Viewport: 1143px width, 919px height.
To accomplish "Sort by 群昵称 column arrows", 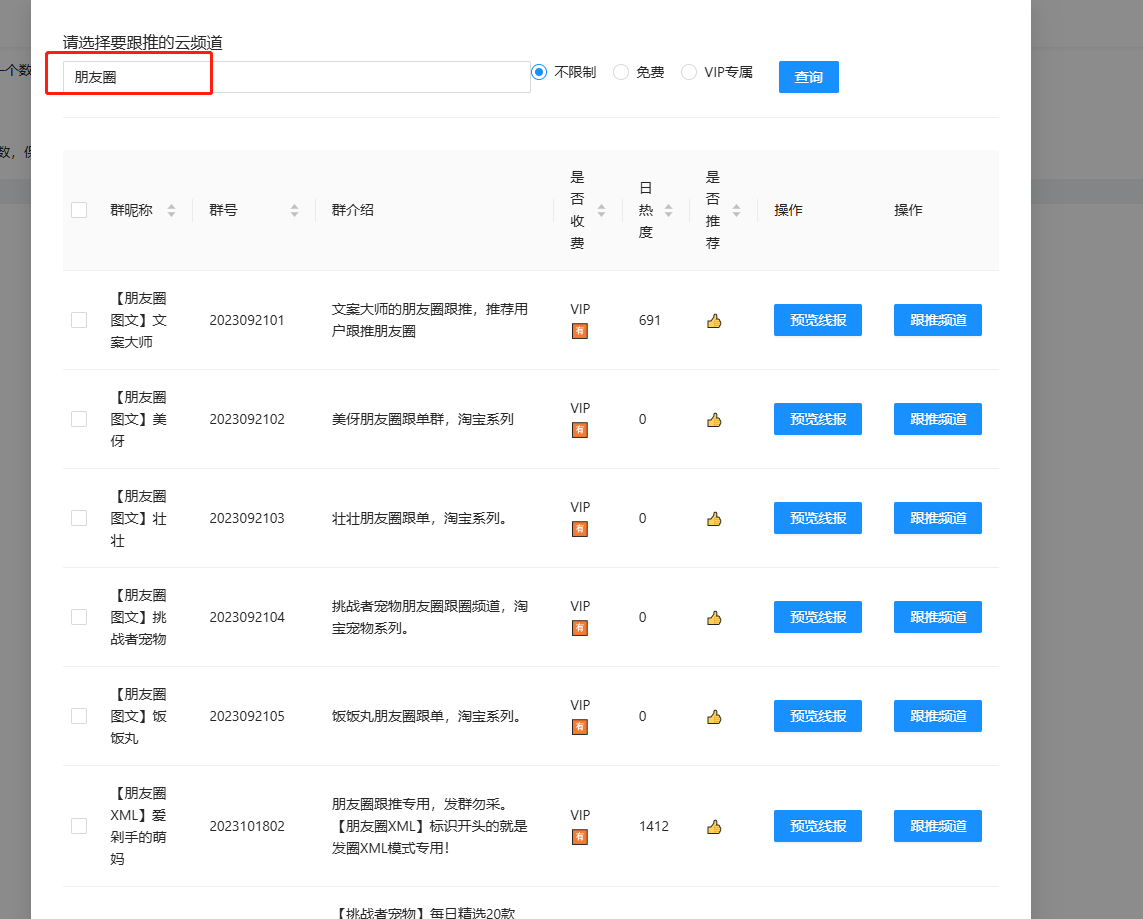I will [171, 211].
